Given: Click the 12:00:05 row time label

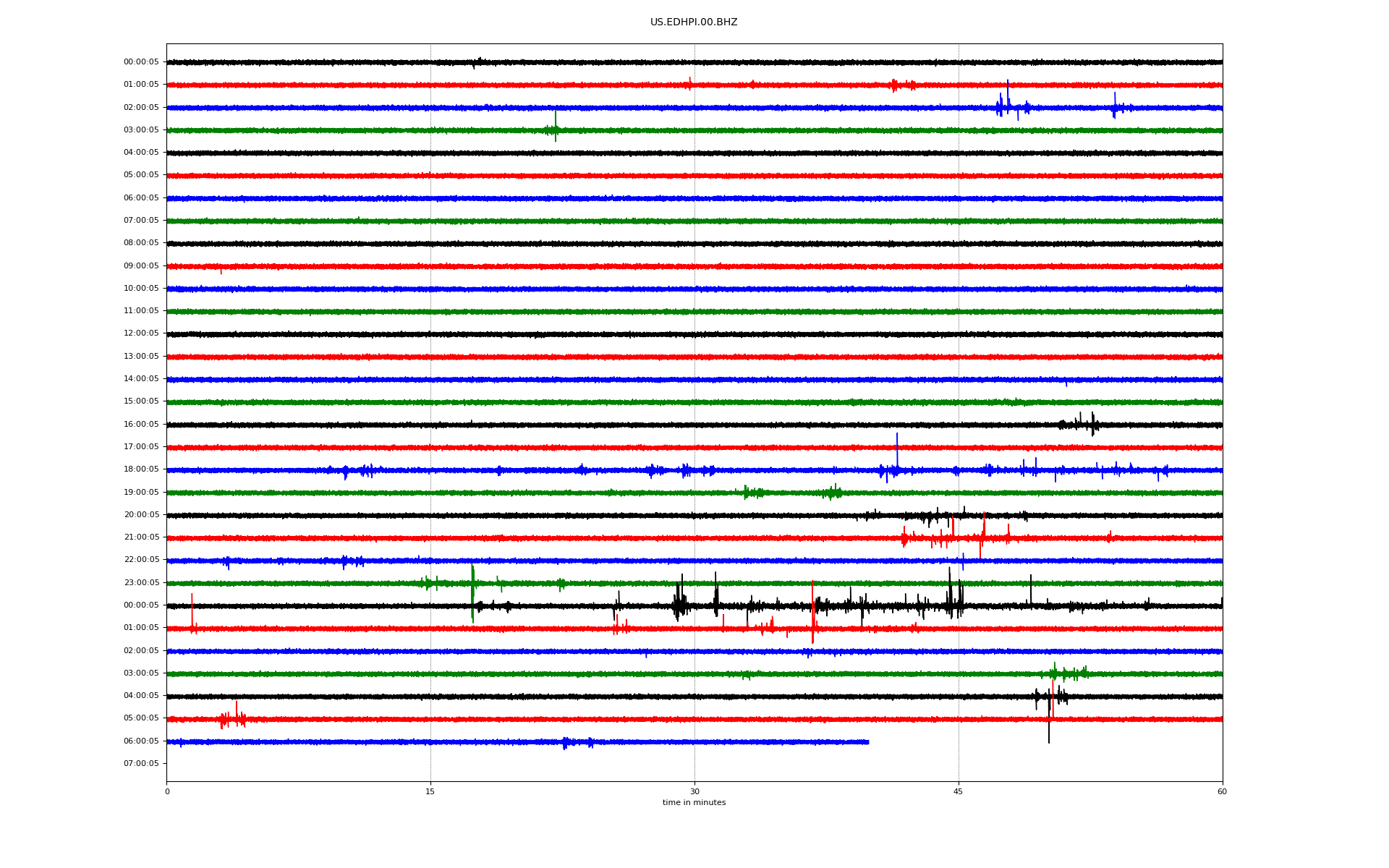Looking at the screenshot, I should pos(141,333).
